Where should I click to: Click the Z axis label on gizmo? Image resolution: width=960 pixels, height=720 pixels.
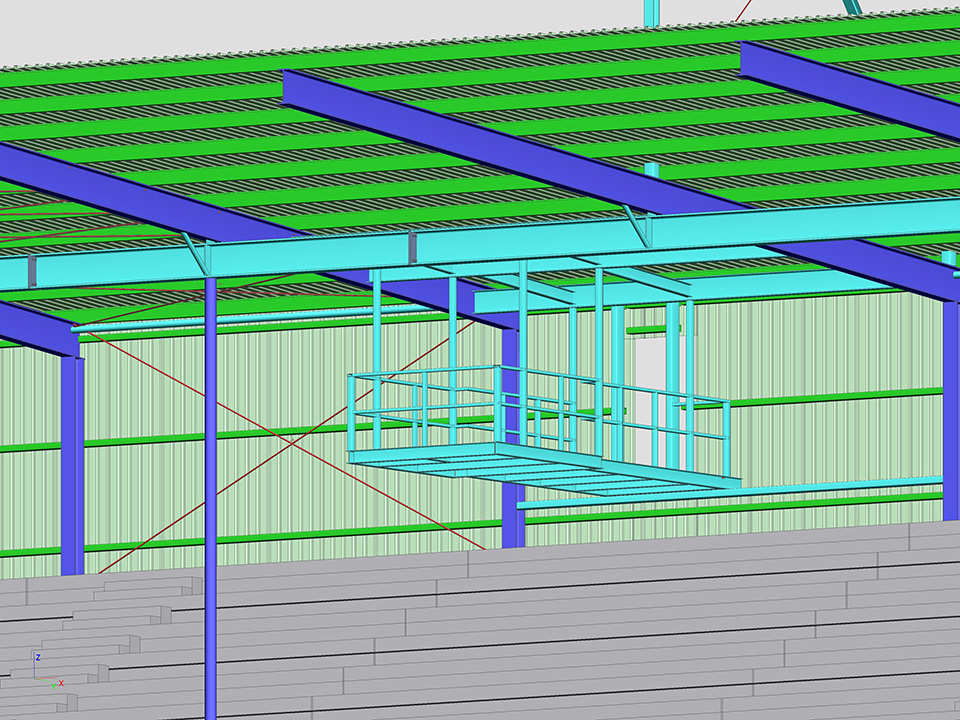point(38,657)
